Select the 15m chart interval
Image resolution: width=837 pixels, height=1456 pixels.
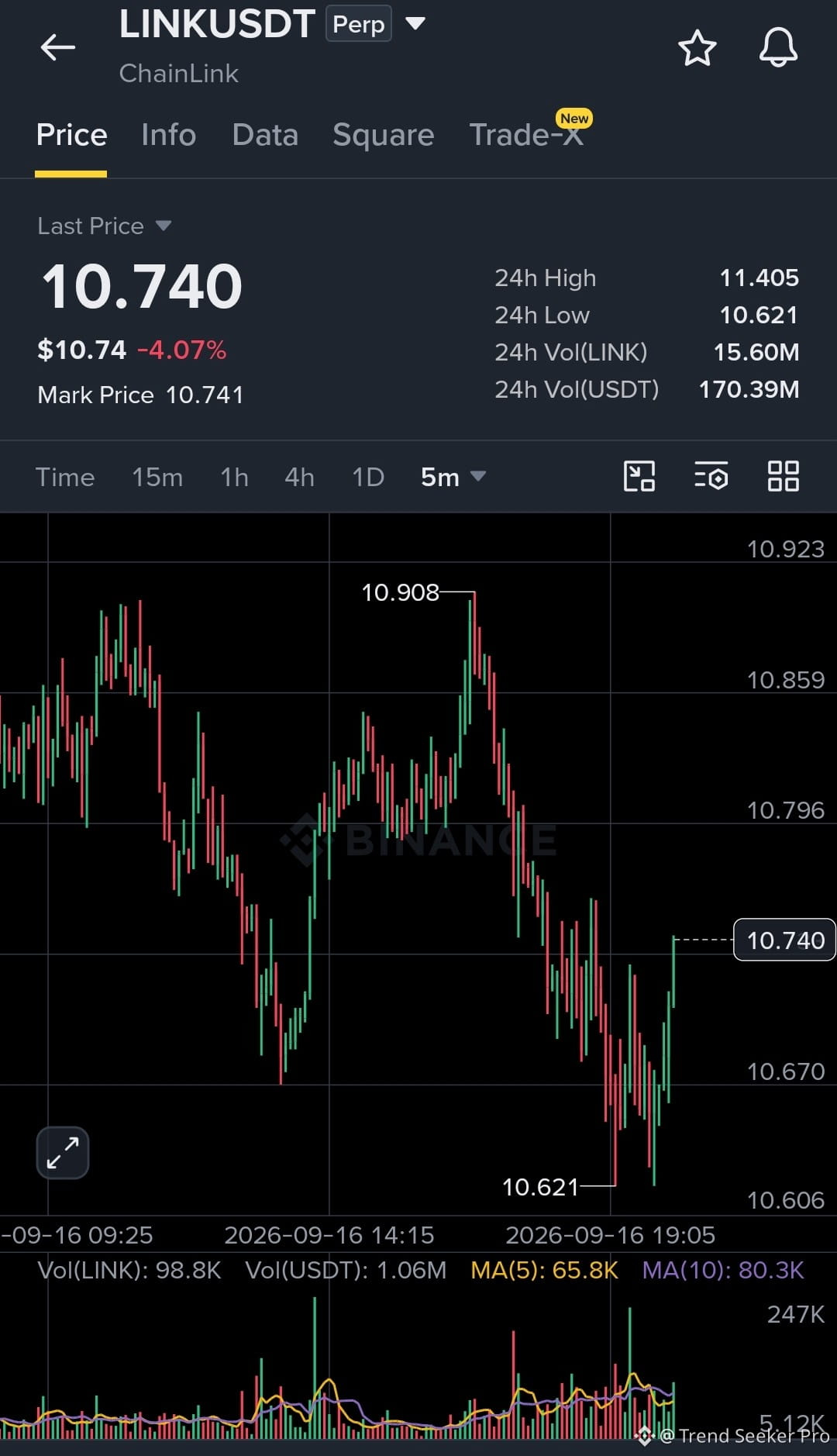point(157,477)
